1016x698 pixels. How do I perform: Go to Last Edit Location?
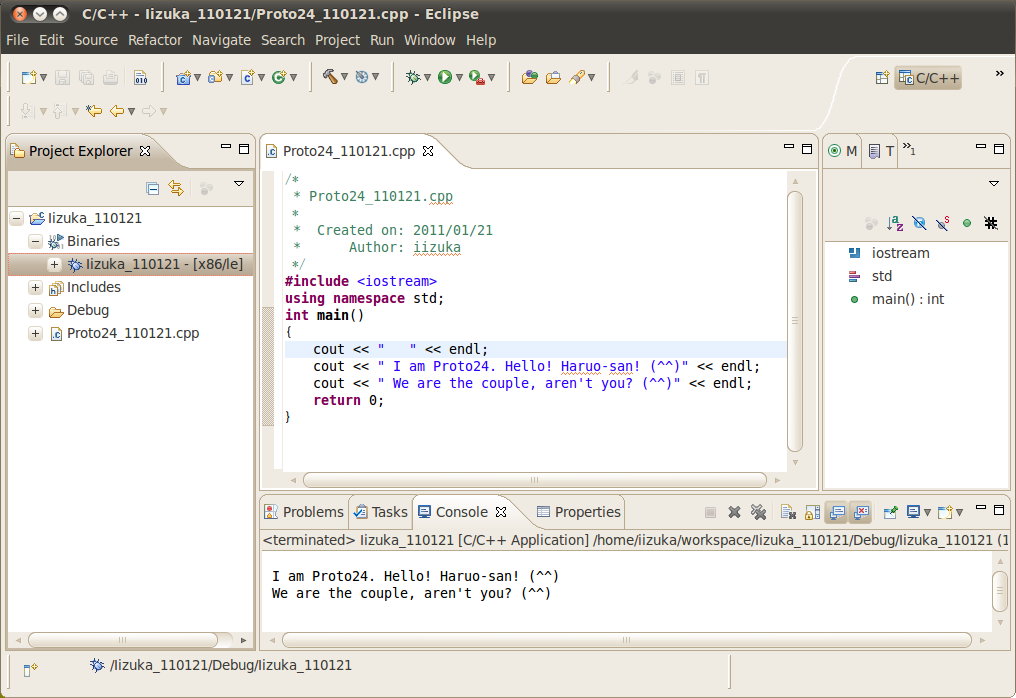click(94, 111)
